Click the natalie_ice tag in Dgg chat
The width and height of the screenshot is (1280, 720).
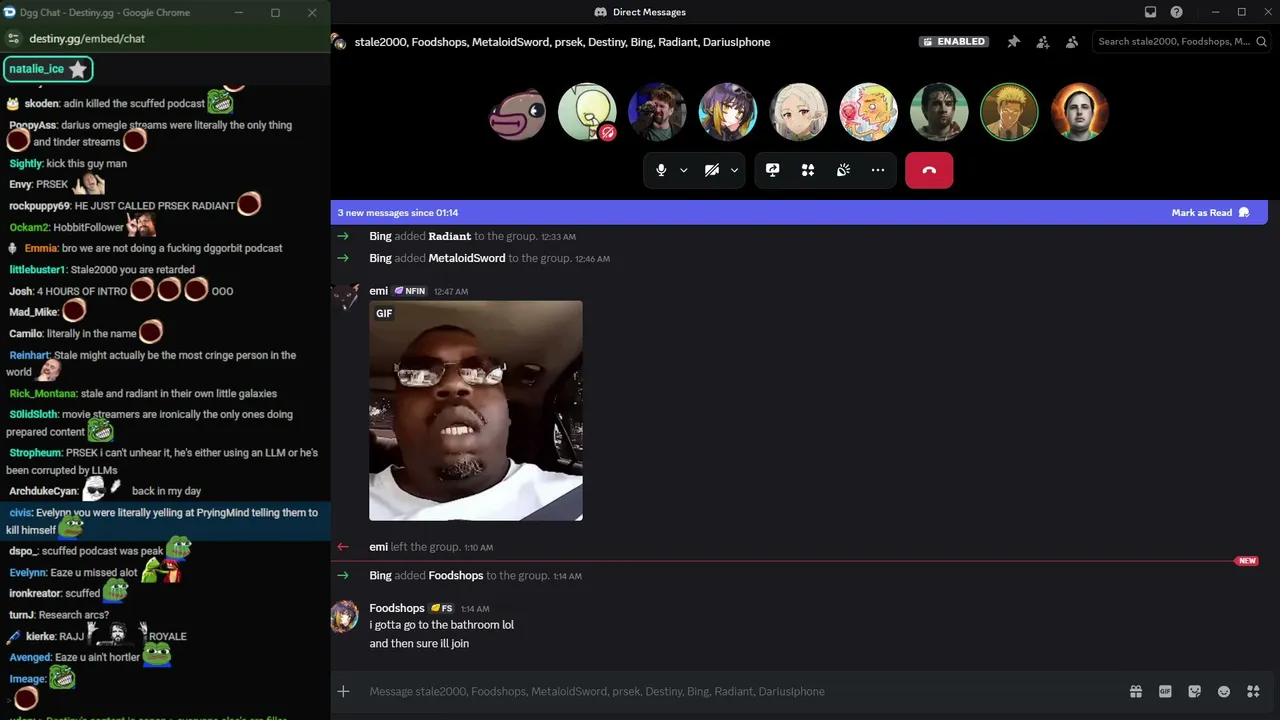[49, 69]
